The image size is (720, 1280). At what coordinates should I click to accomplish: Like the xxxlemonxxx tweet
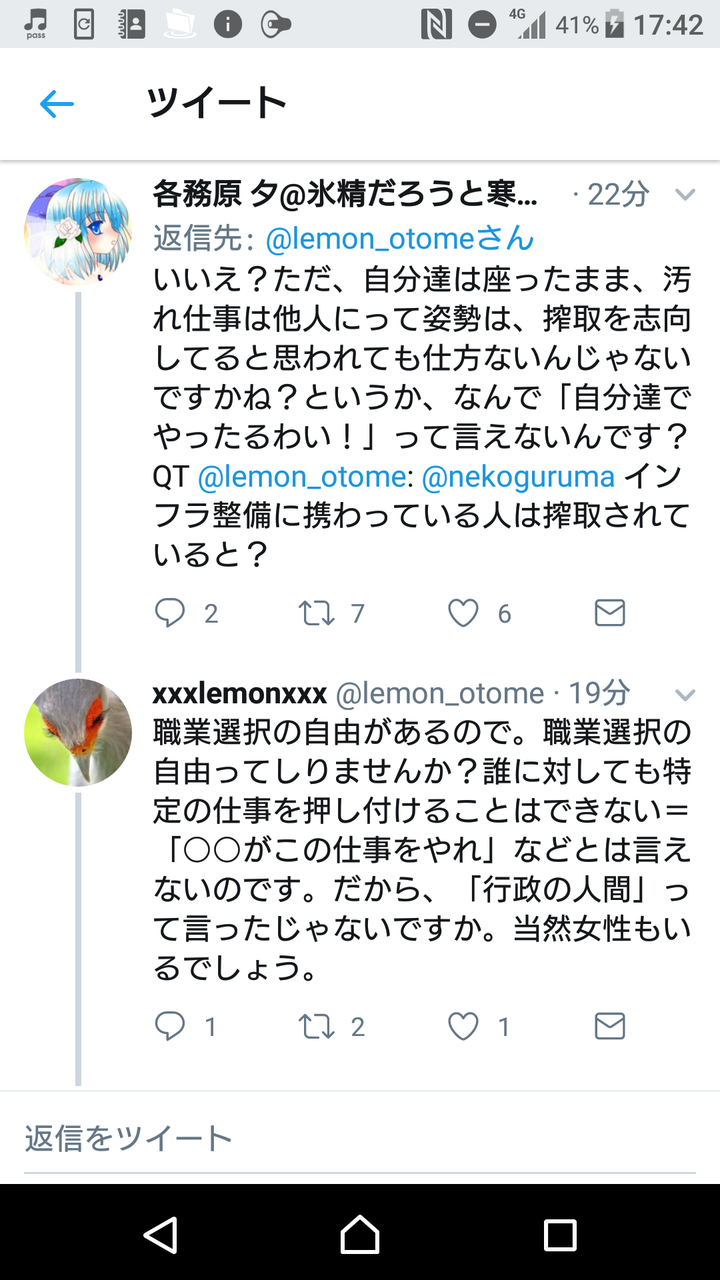click(462, 1026)
